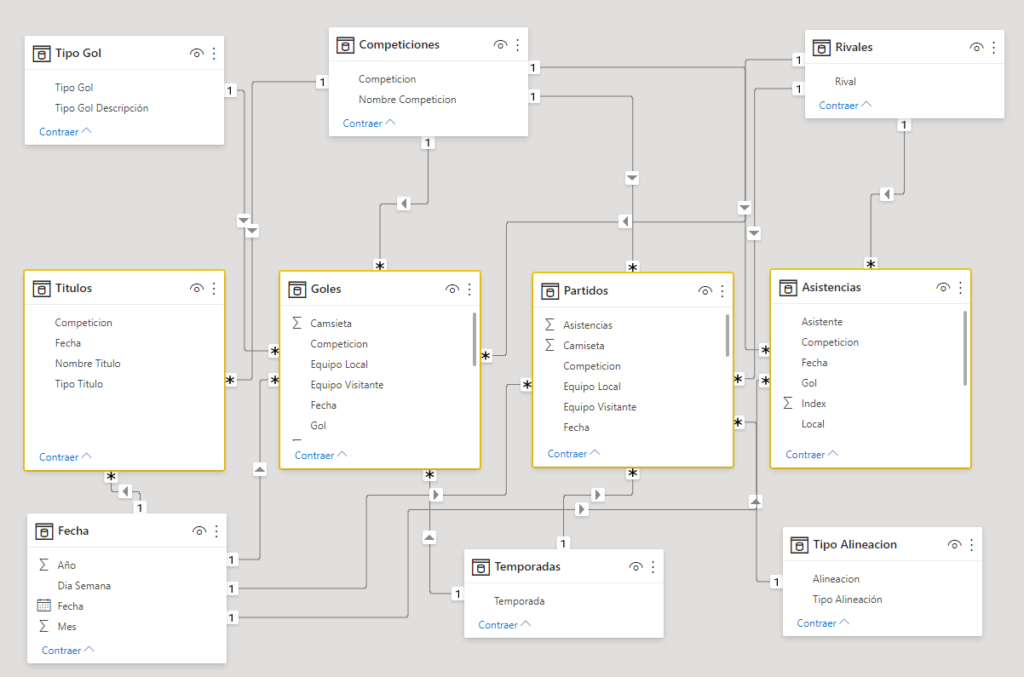
Task: Toggle visibility of the Tipo Gol table
Action: (197, 53)
